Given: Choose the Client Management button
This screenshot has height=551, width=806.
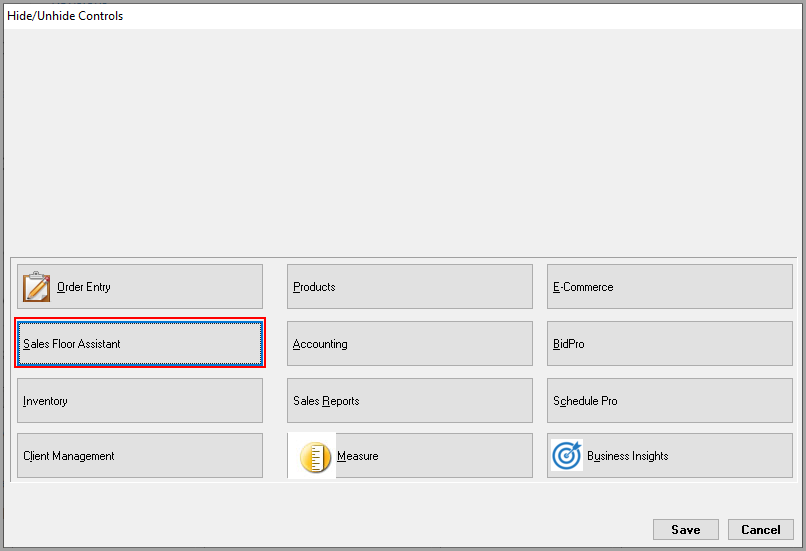Looking at the screenshot, I should pyautogui.click(x=140, y=455).
